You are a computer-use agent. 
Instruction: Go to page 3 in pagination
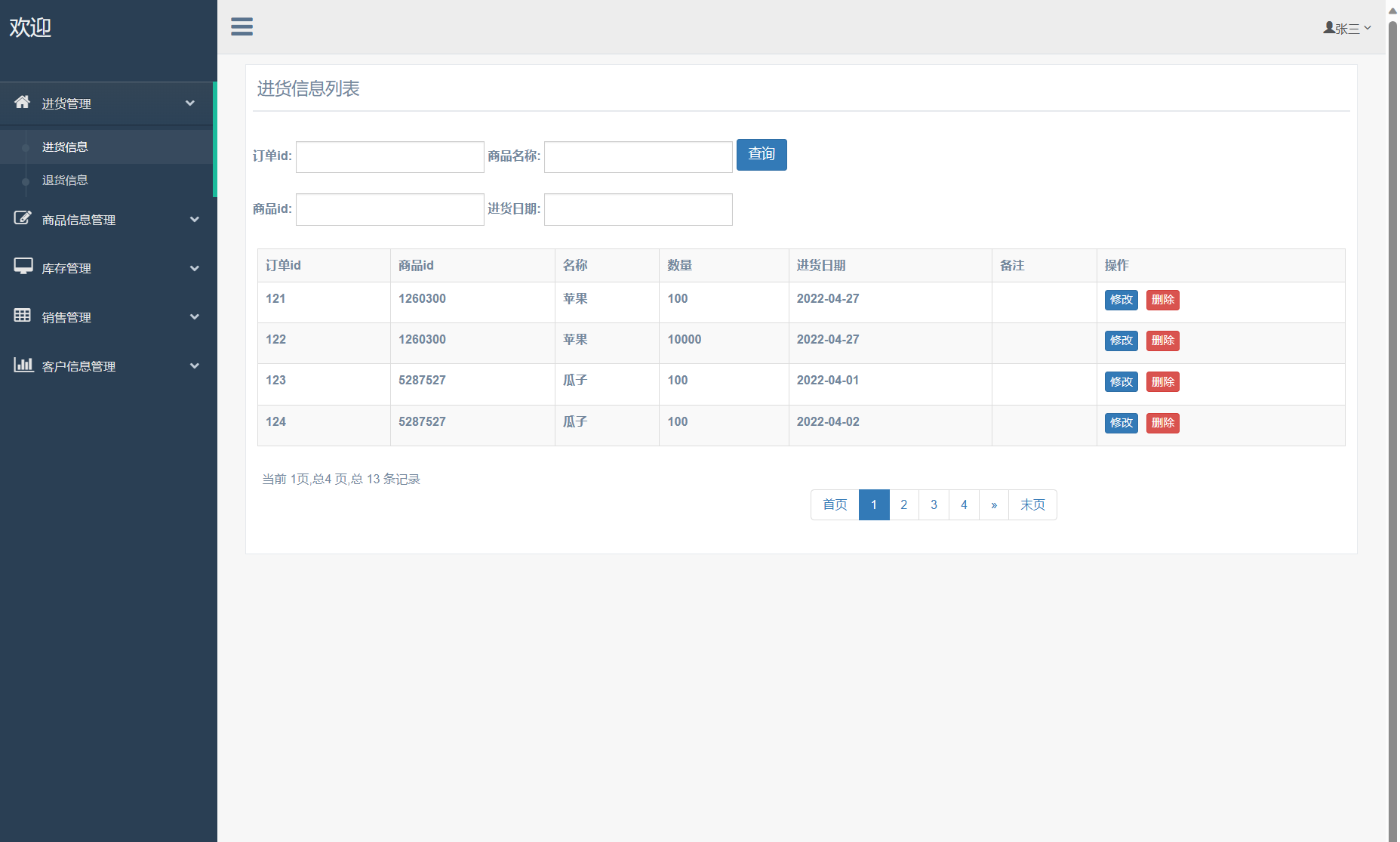pyautogui.click(x=934, y=505)
